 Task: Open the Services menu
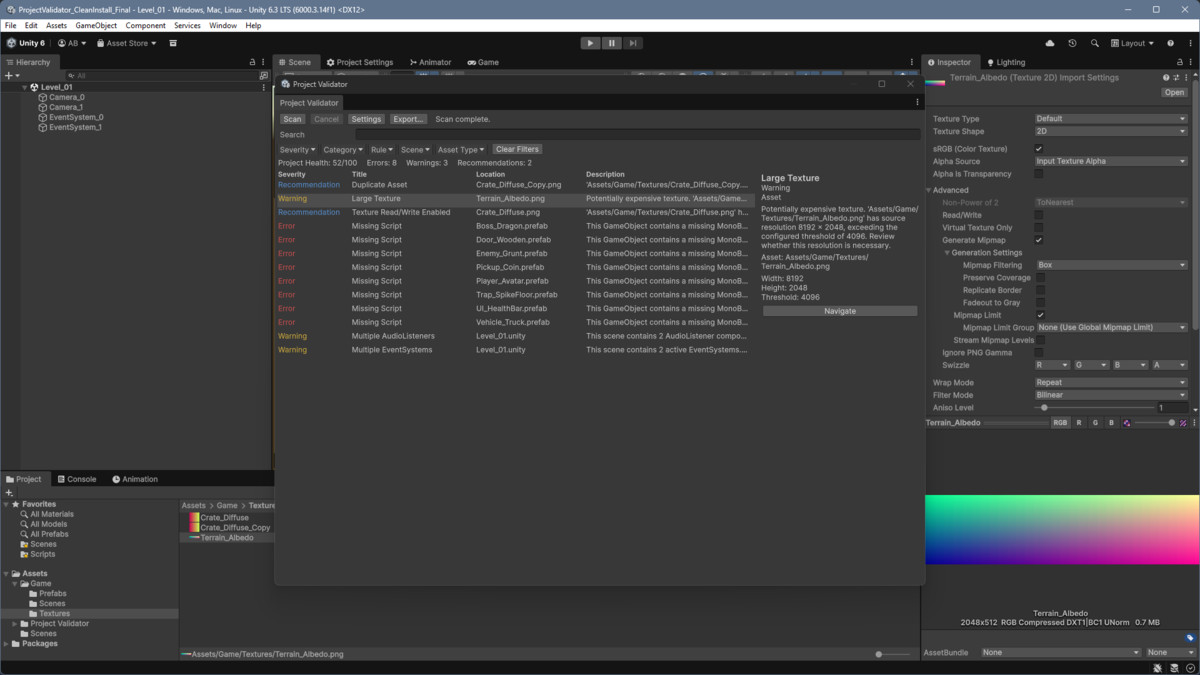coord(187,25)
